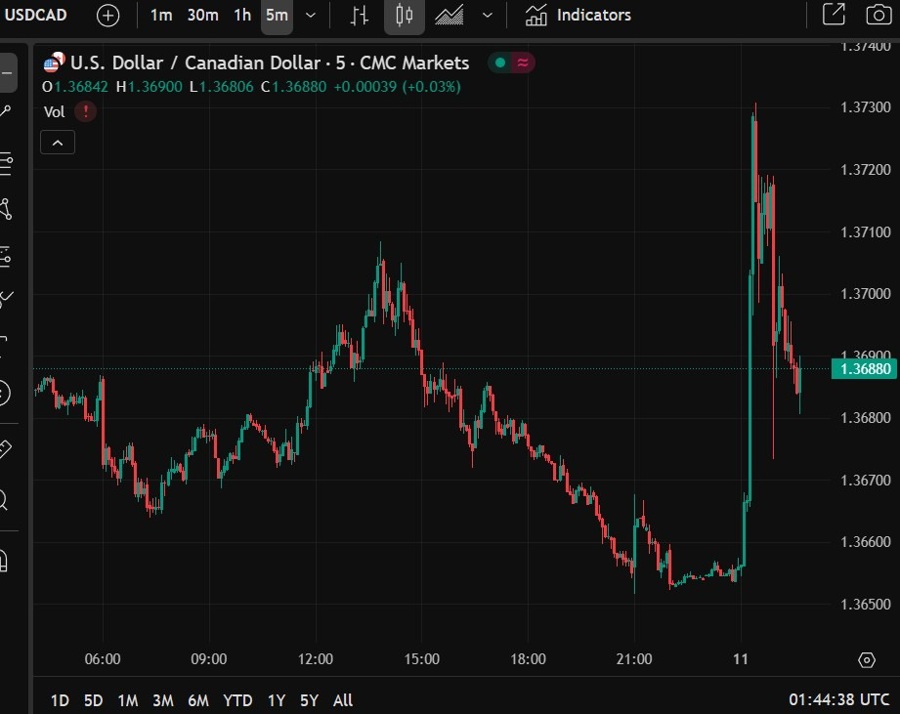Select the bars chart style icon
900x714 pixels.
(x=359, y=15)
